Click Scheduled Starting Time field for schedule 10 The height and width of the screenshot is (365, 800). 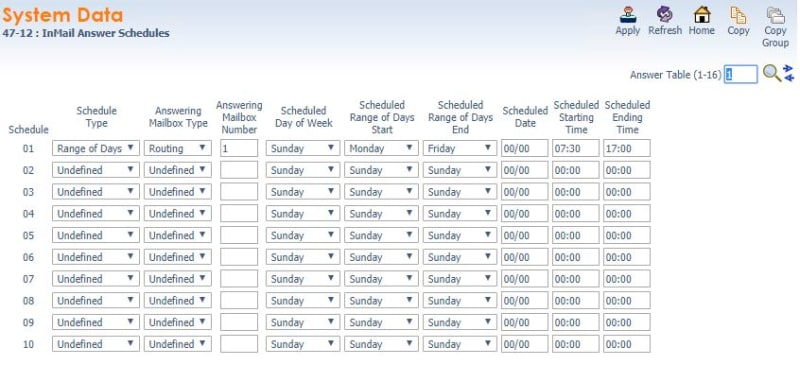[576, 344]
